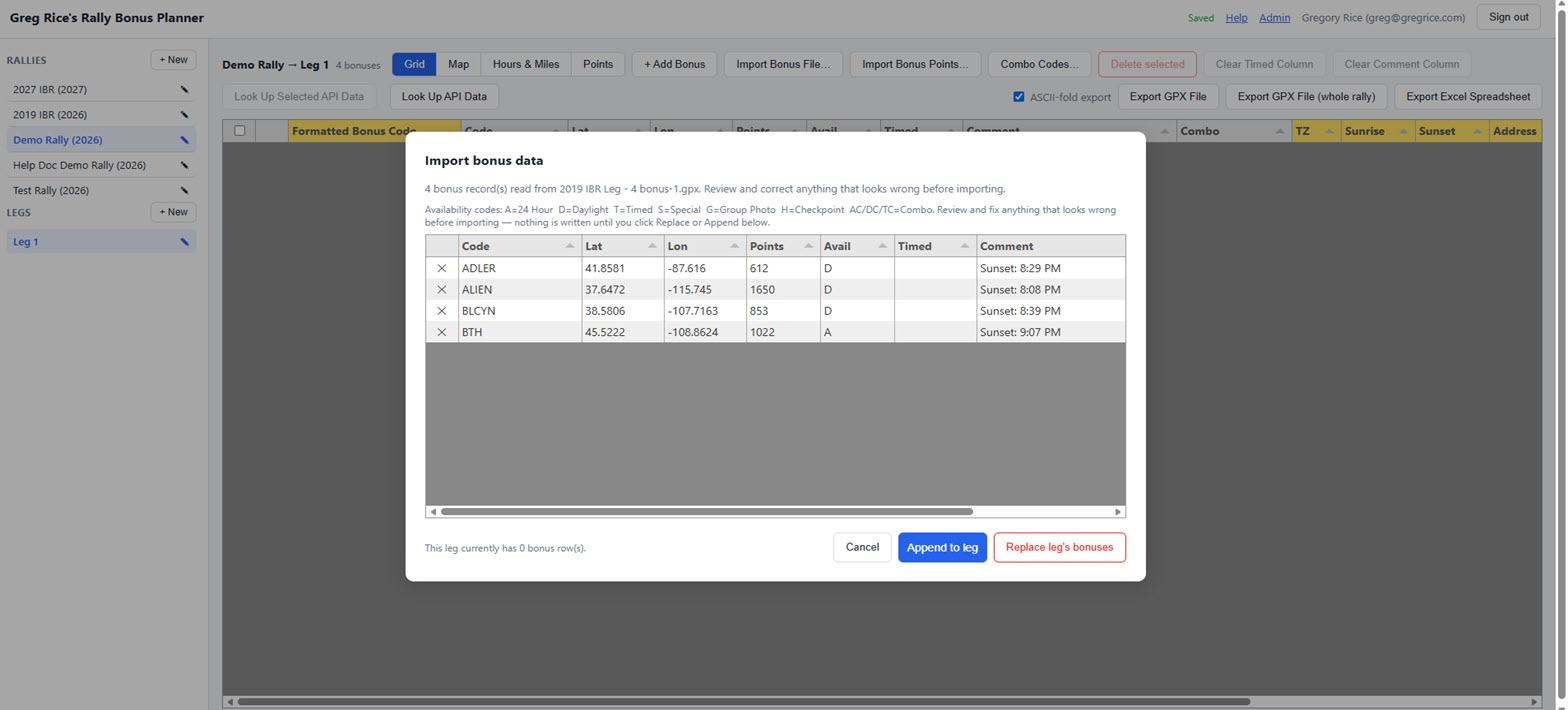1568x710 pixels.
Task: Select Leg 1 in the legs list
Action: click(x=101, y=242)
